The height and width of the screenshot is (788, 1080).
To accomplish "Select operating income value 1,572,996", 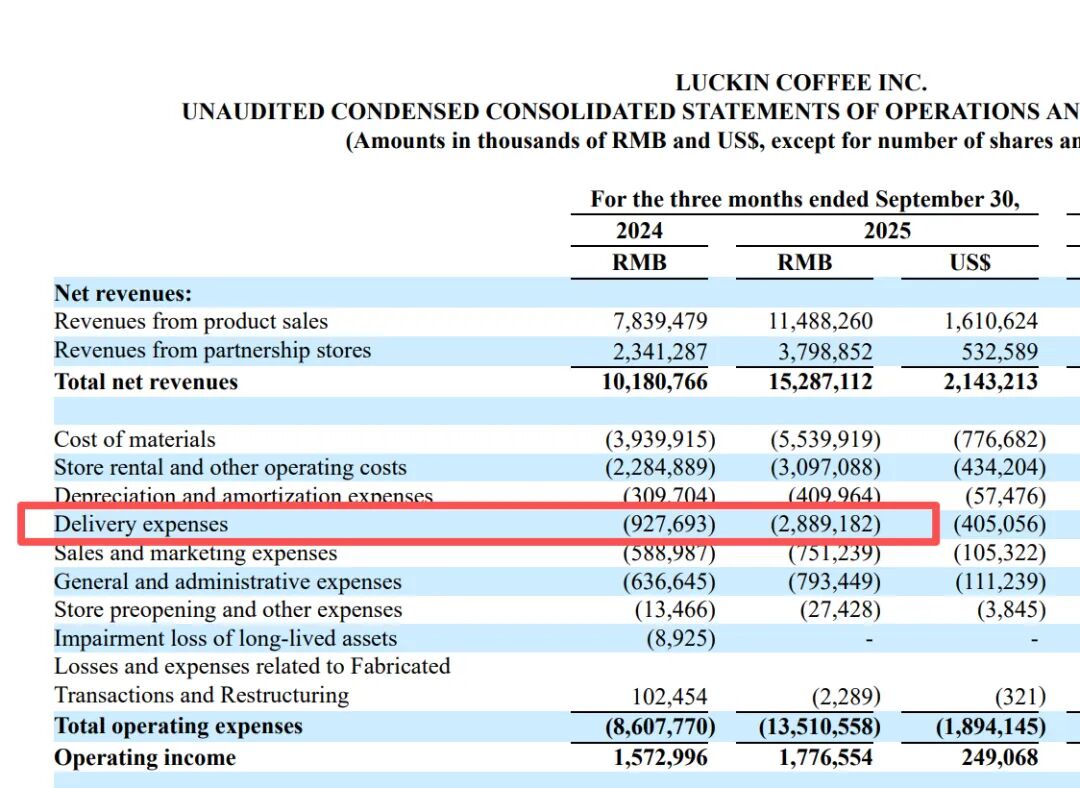I will (661, 758).
